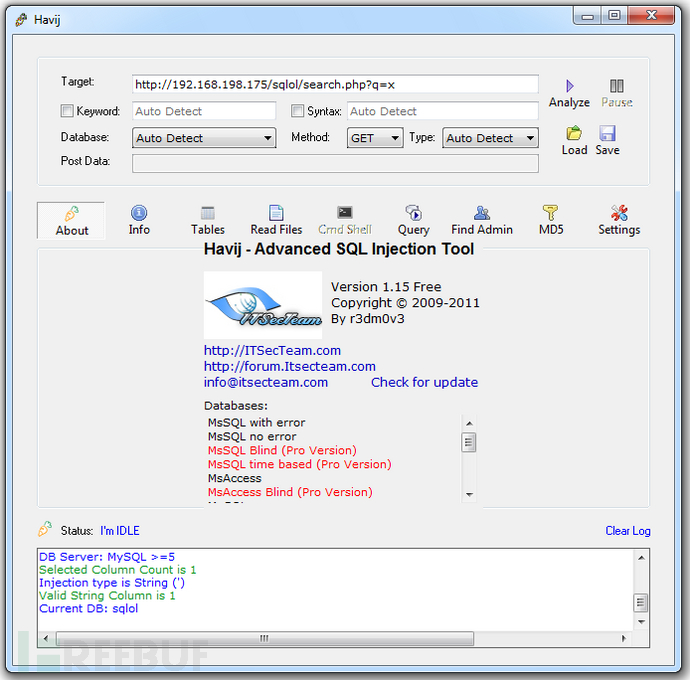
Task: Click log horizontal scroll left arrow
Action: click(46, 638)
